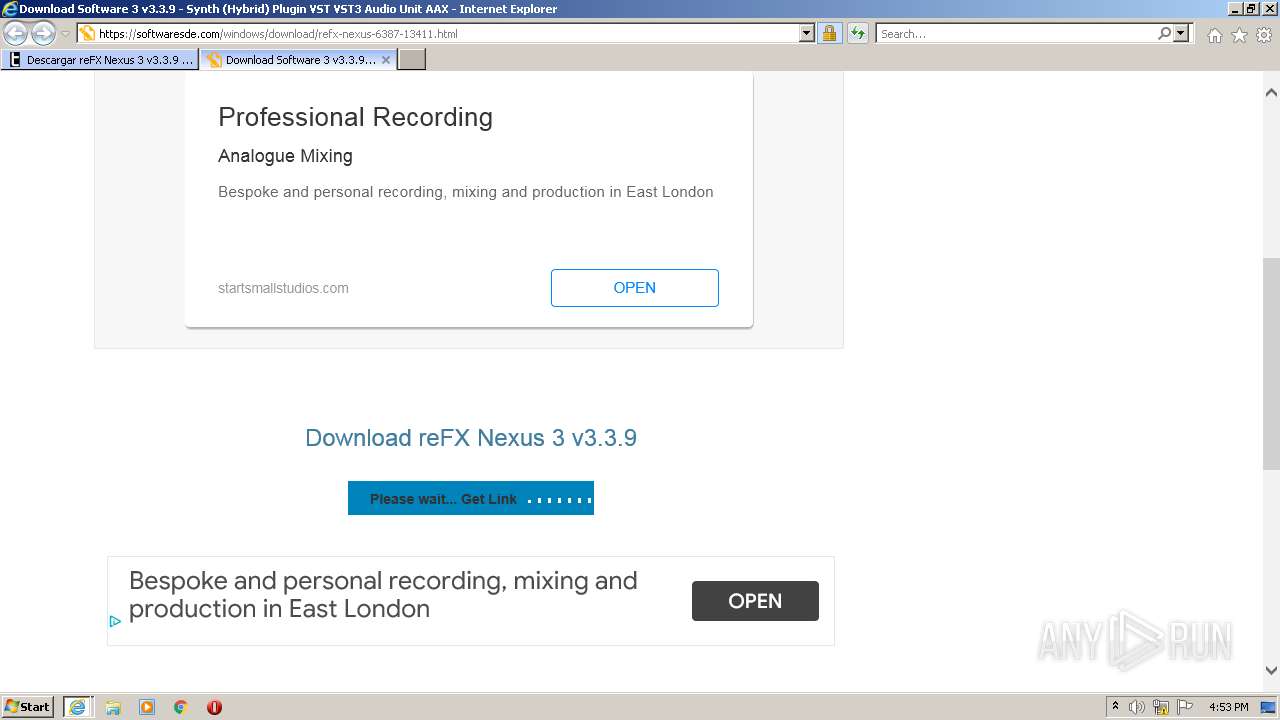1280x720 pixels.
Task: Click the vertical scrollbar thumb
Action: click(1271, 364)
